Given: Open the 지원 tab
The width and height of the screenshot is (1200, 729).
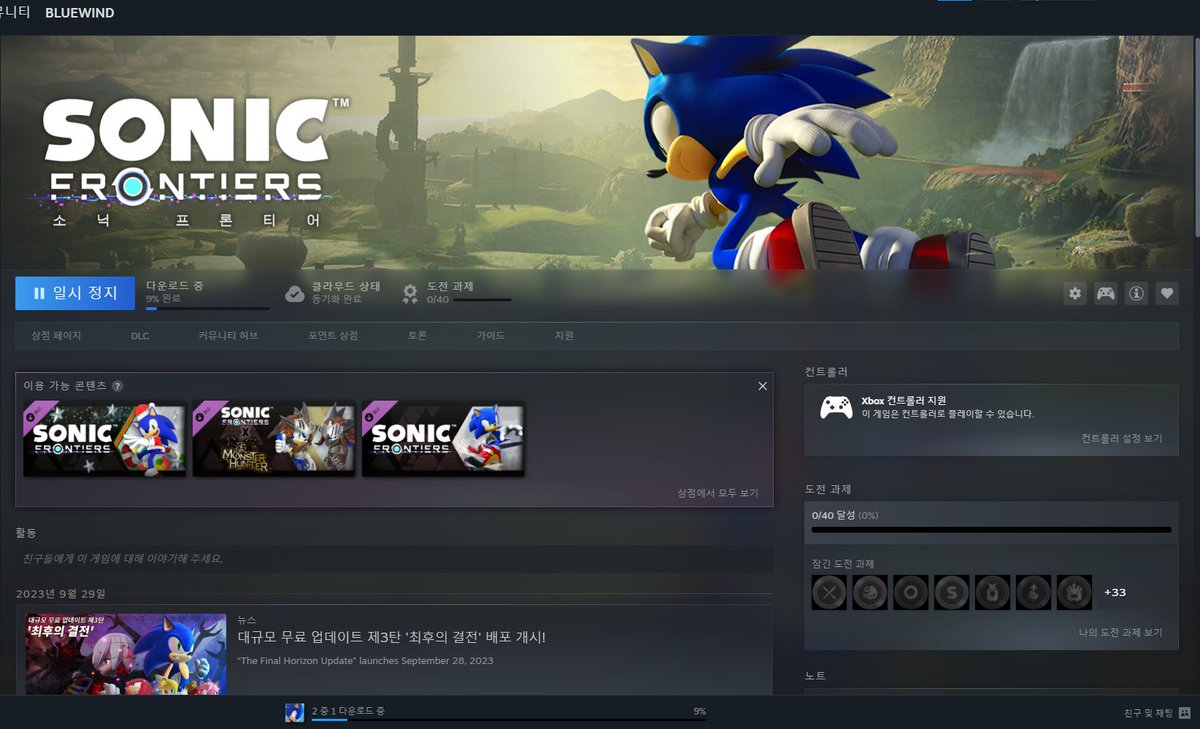Looking at the screenshot, I should 564,336.
